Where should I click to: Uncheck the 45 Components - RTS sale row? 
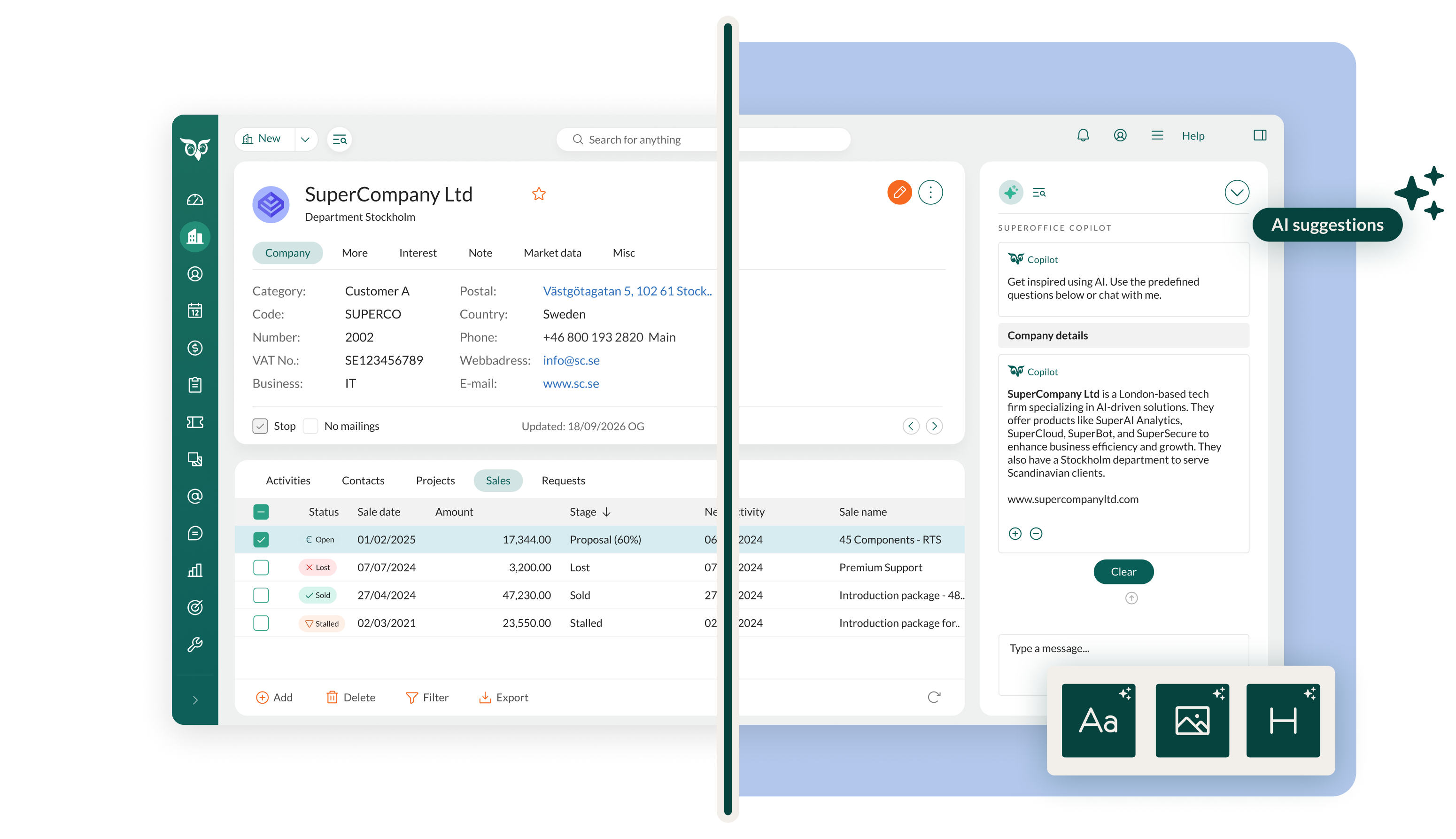(x=260, y=539)
